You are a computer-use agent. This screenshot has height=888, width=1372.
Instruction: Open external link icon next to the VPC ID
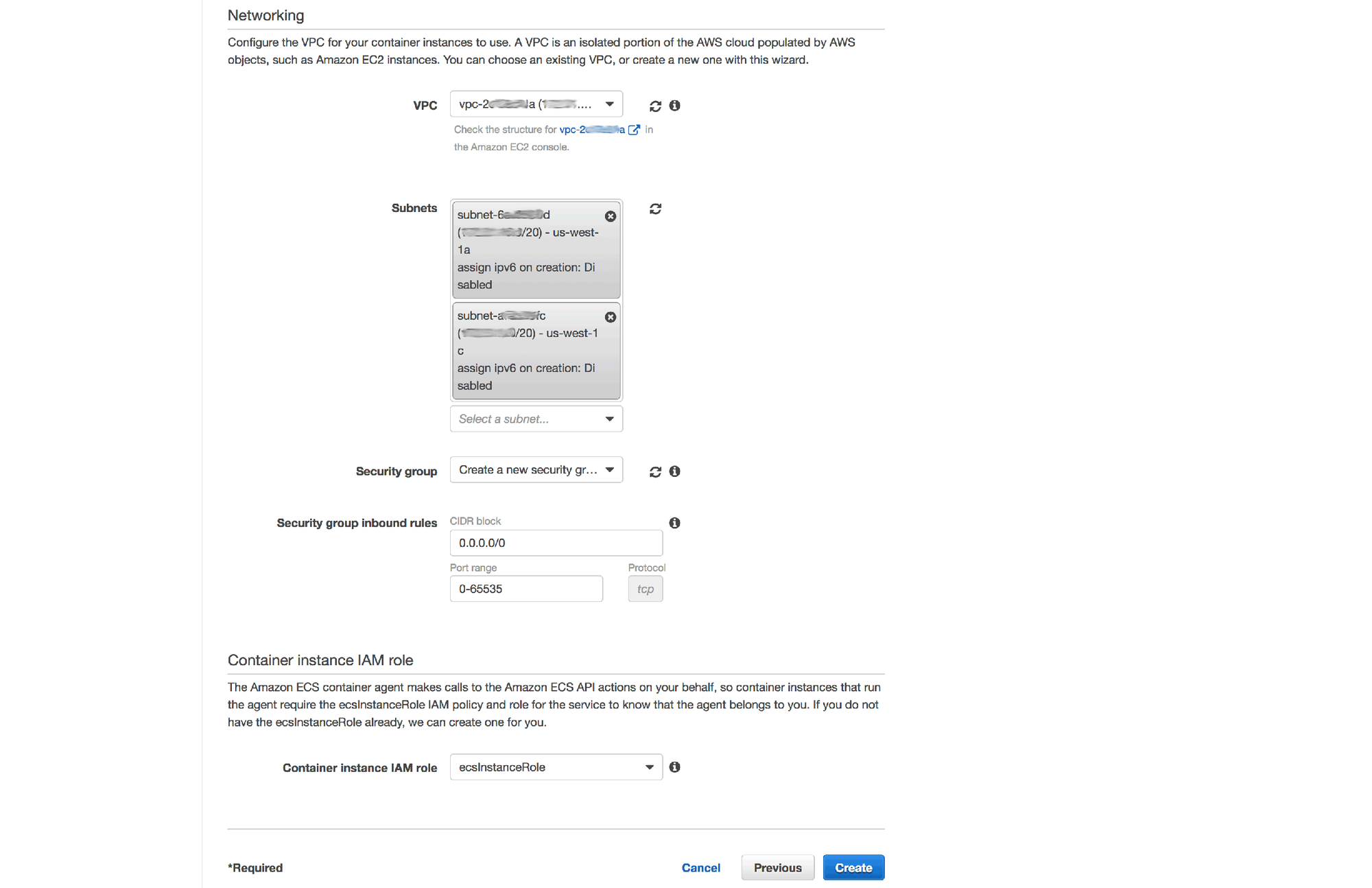[x=635, y=130]
